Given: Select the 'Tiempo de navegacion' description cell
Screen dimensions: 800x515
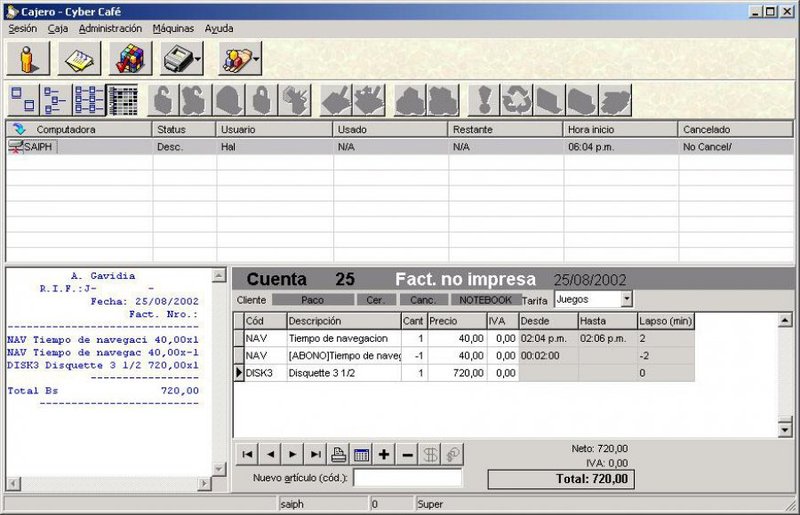Looking at the screenshot, I should [344, 338].
